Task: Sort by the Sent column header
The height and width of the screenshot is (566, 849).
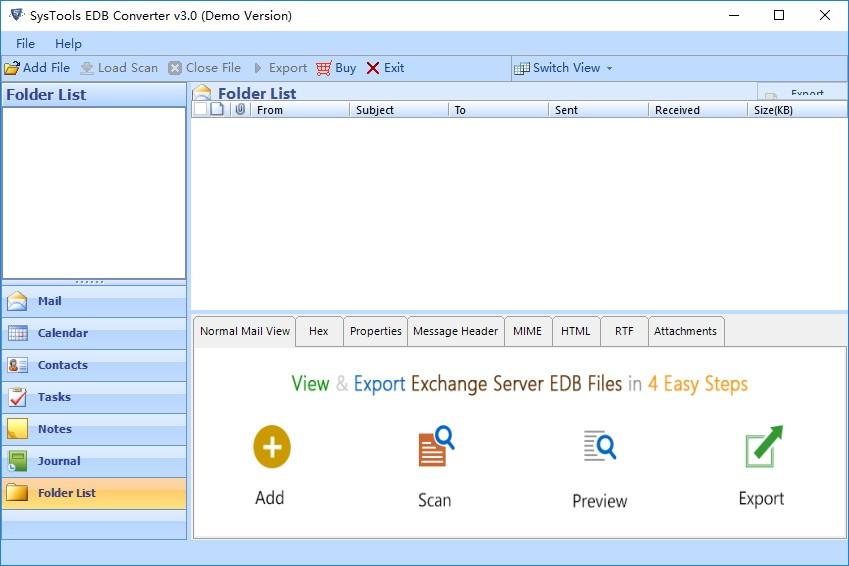Action: click(598, 109)
